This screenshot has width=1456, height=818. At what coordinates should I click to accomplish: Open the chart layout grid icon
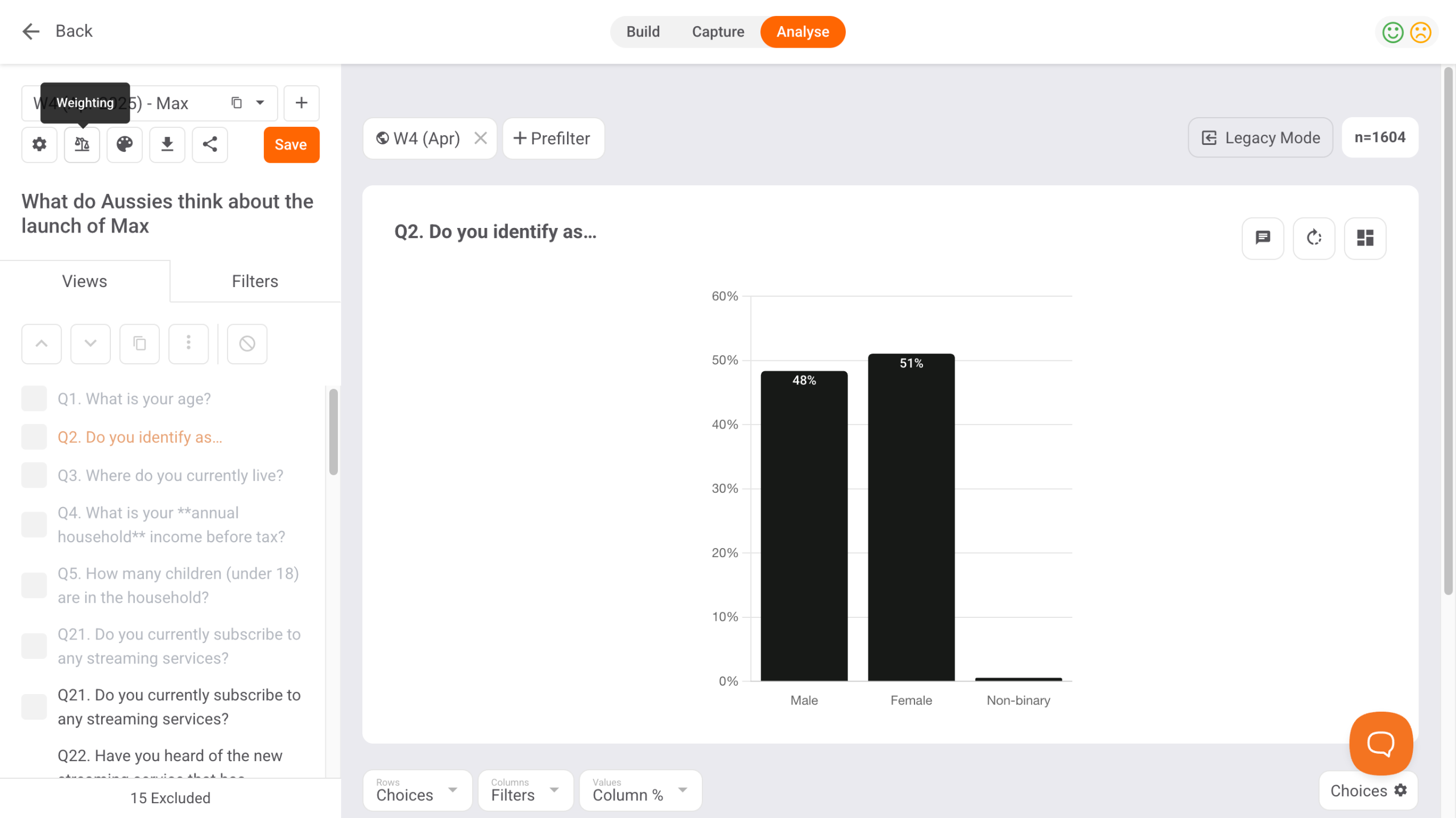coord(1365,238)
